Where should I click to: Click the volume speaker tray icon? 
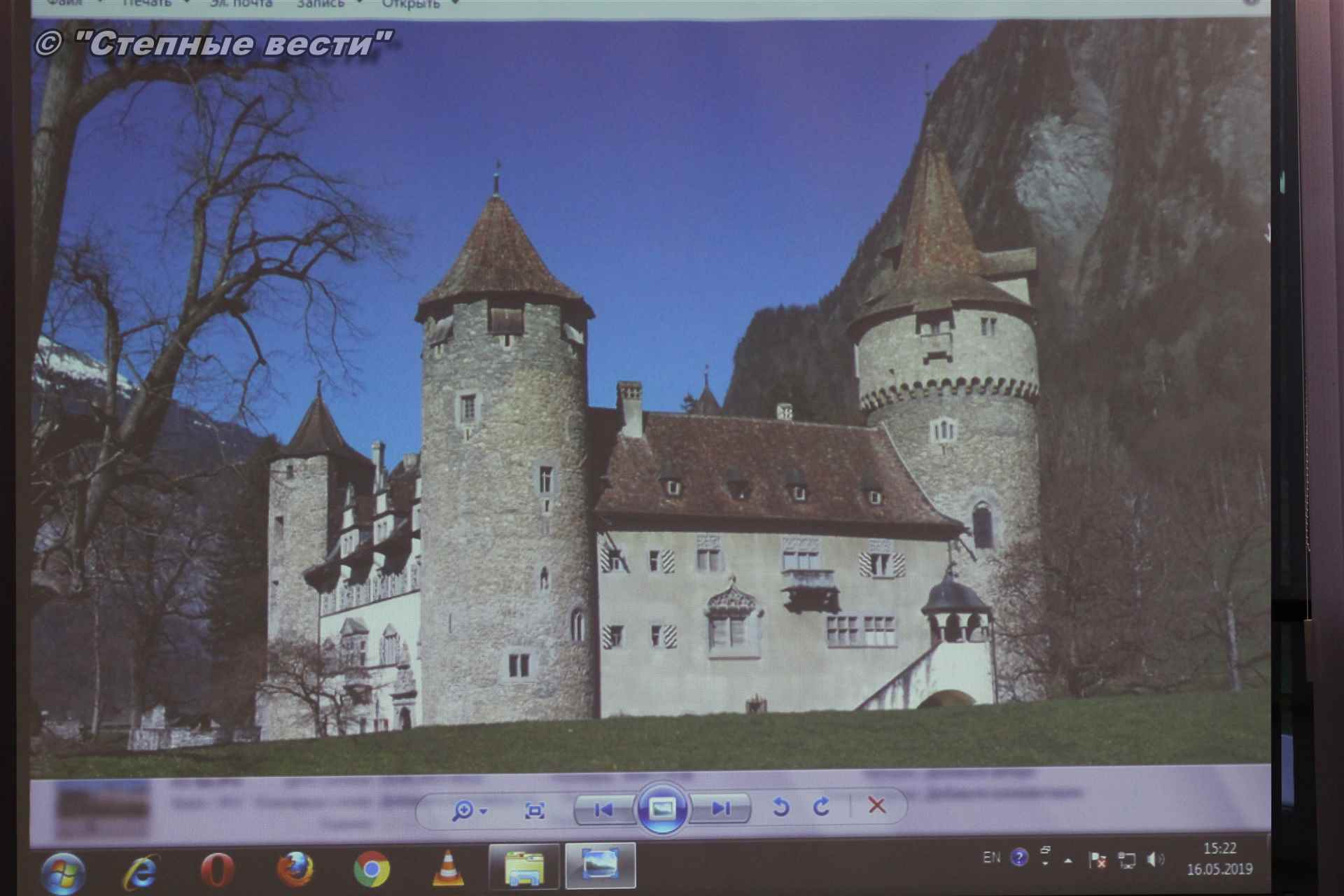1156,860
